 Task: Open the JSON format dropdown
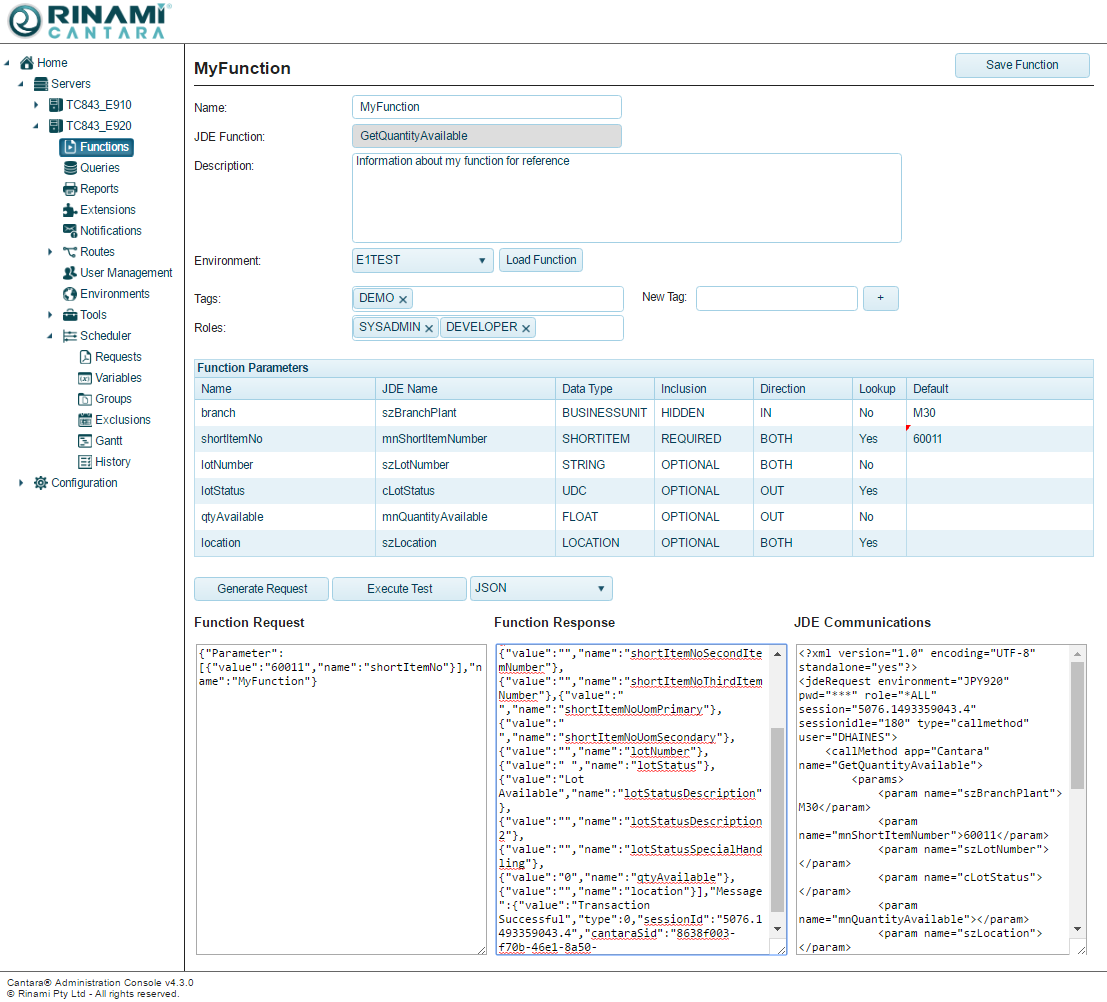pyautogui.click(x=541, y=589)
